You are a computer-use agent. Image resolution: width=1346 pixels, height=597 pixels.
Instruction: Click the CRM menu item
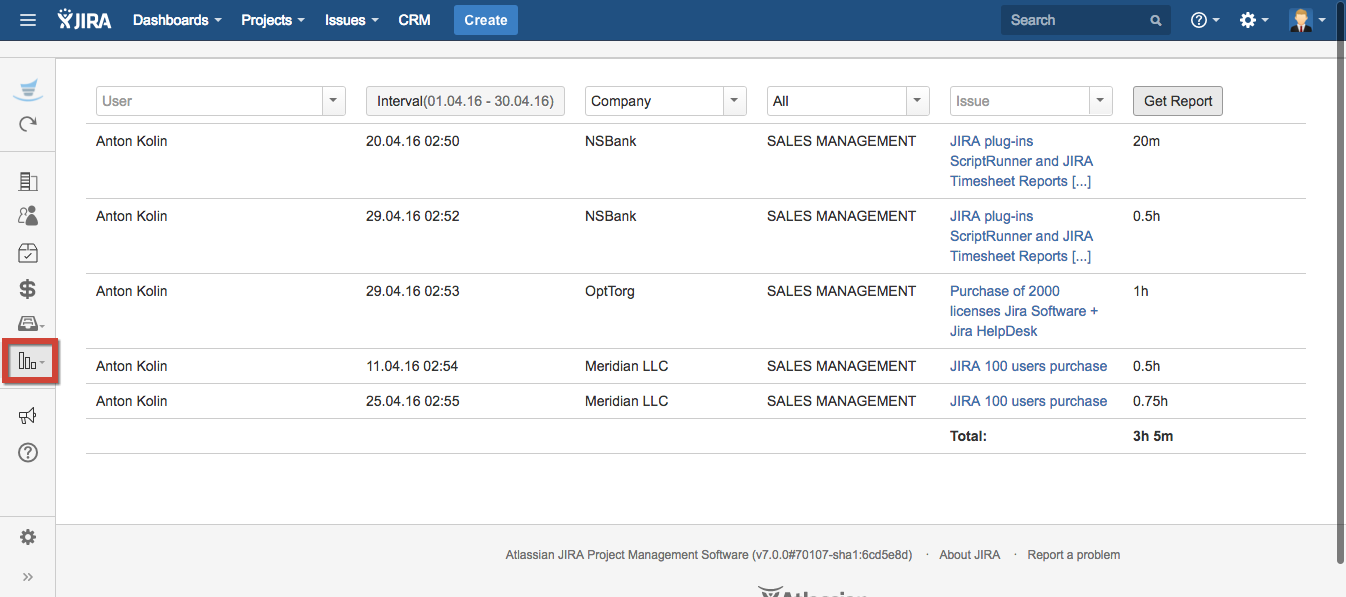point(414,20)
